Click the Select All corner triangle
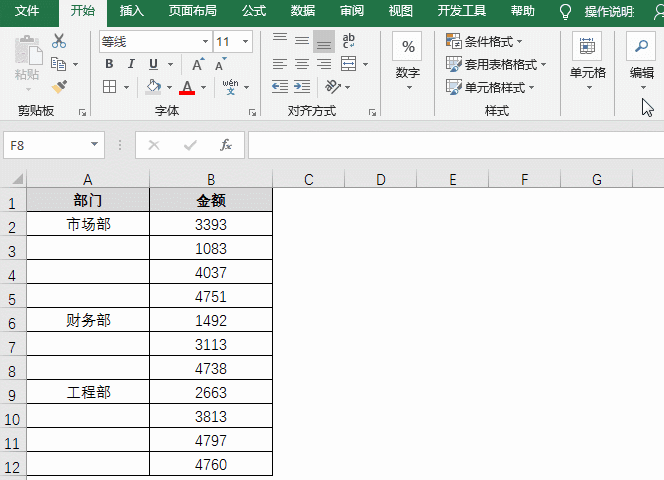664x480 pixels. point(18,179)
